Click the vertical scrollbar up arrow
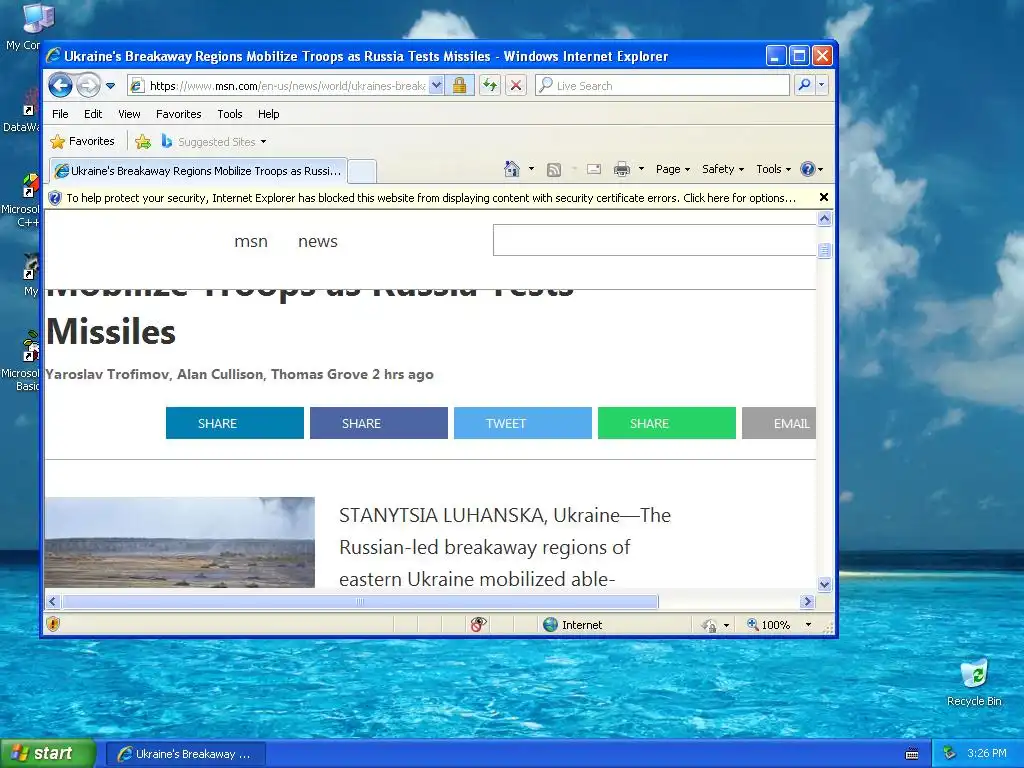The width and height of the screenshot is (1024, 768). point(824,219)
